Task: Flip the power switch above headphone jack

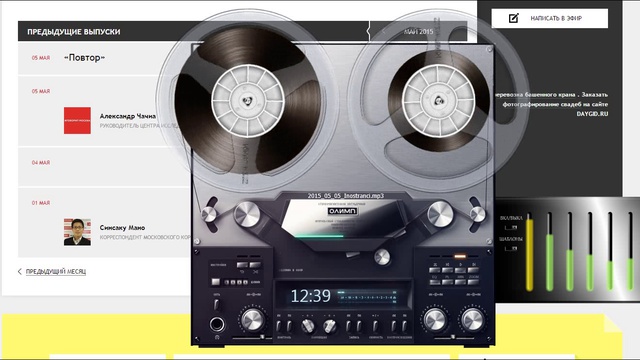Action: (x=217, y=304)
